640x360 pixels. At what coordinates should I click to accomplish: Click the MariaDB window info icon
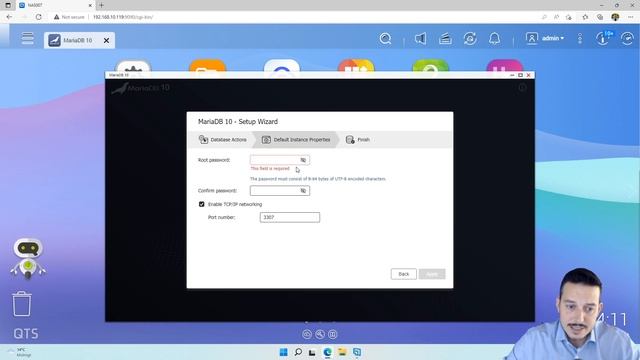click(522, 87)
